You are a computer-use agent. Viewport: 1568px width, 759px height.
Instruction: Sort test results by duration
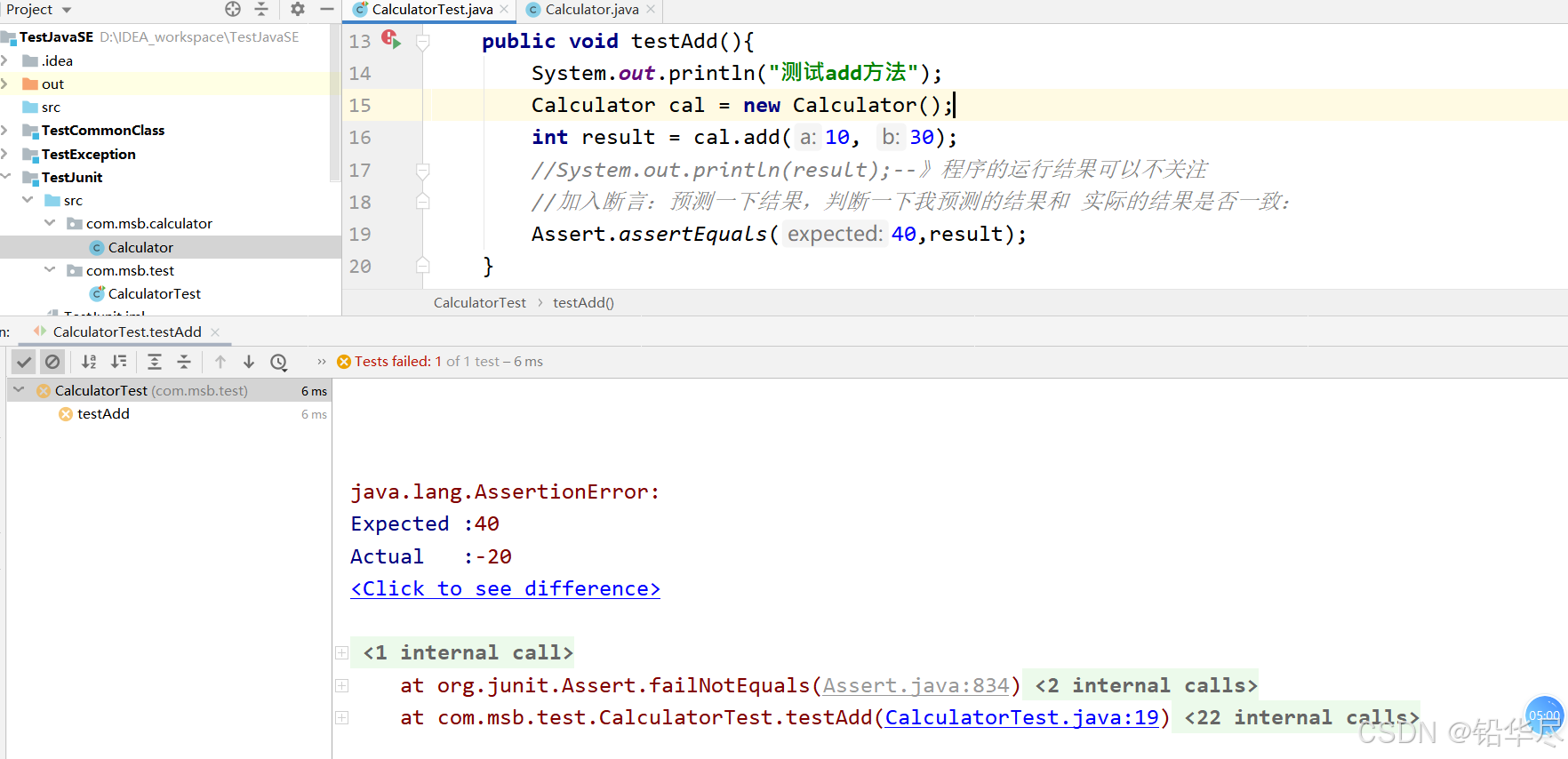coord(118,362)
